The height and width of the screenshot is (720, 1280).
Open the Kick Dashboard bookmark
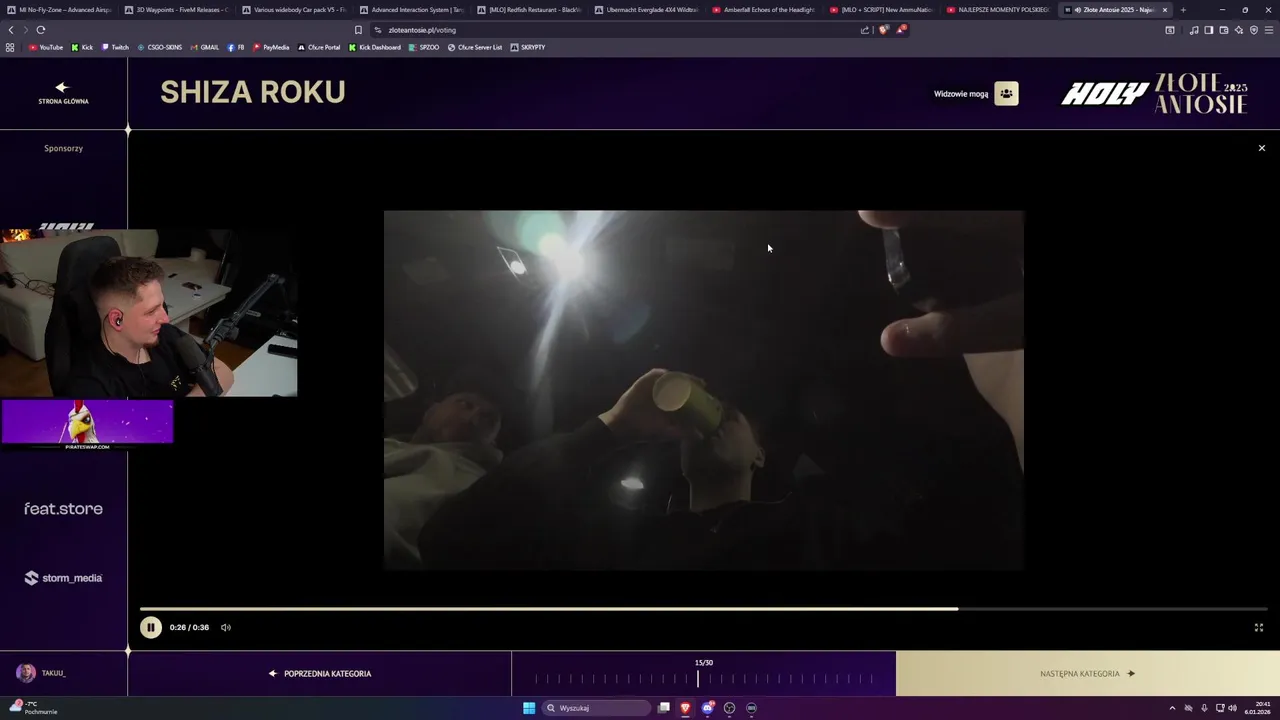(x=375, y=47)
